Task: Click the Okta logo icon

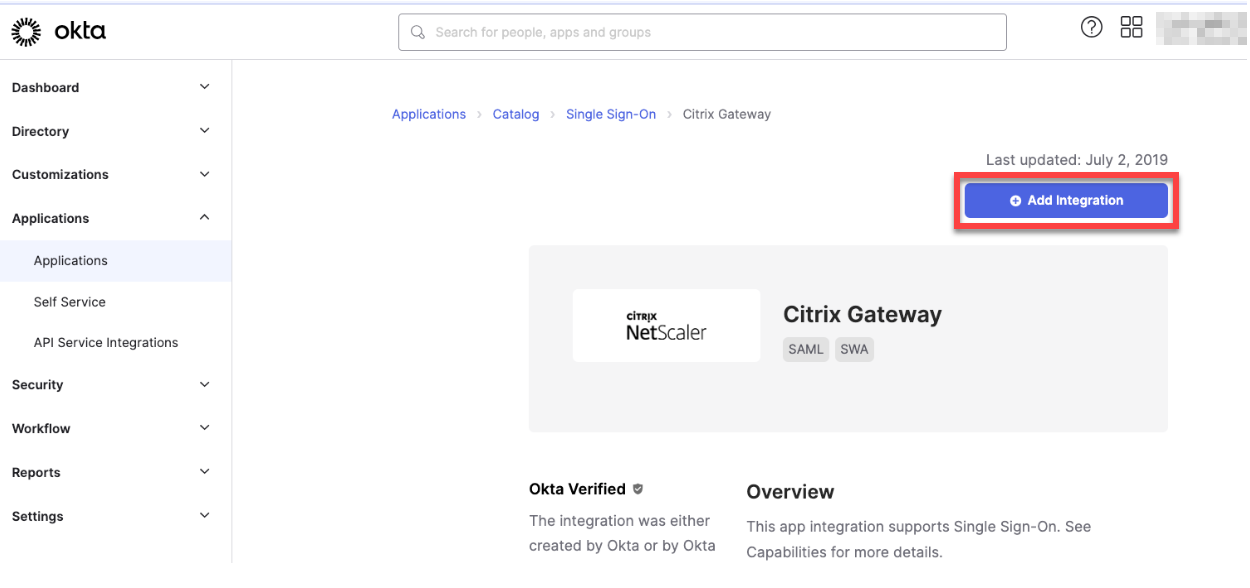Action: click(x=26, y=32)
